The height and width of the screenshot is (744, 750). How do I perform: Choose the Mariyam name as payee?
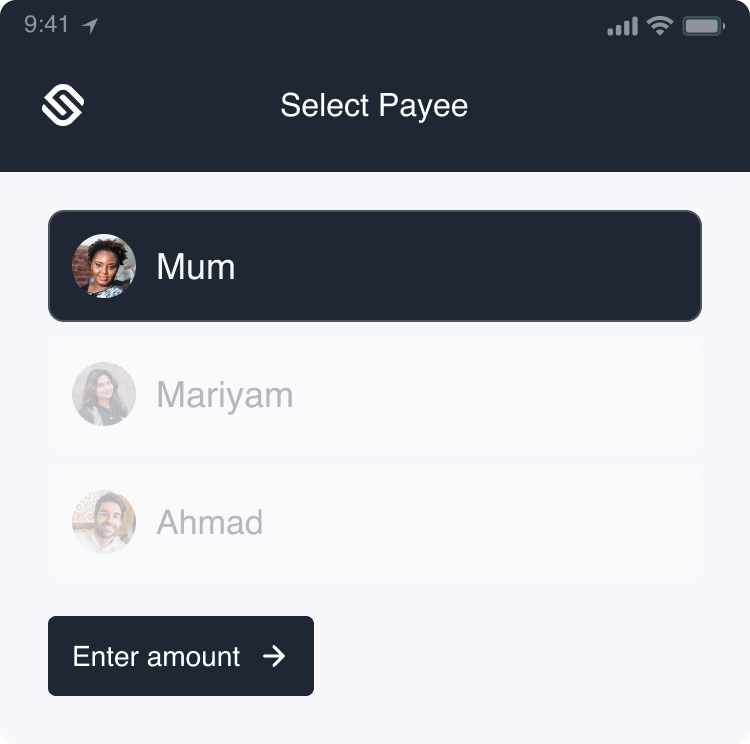pos(225,395)
